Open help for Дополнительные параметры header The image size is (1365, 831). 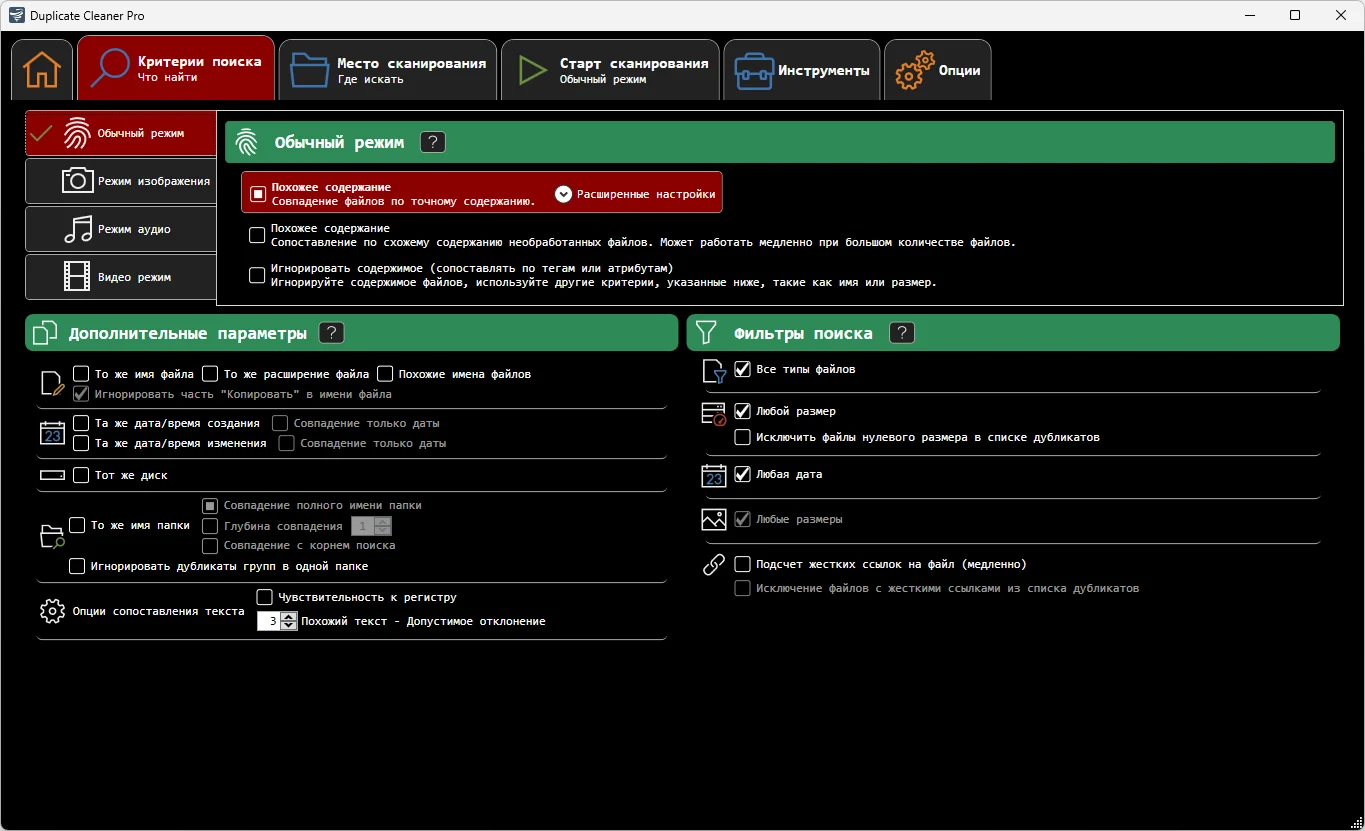point(331,333)
